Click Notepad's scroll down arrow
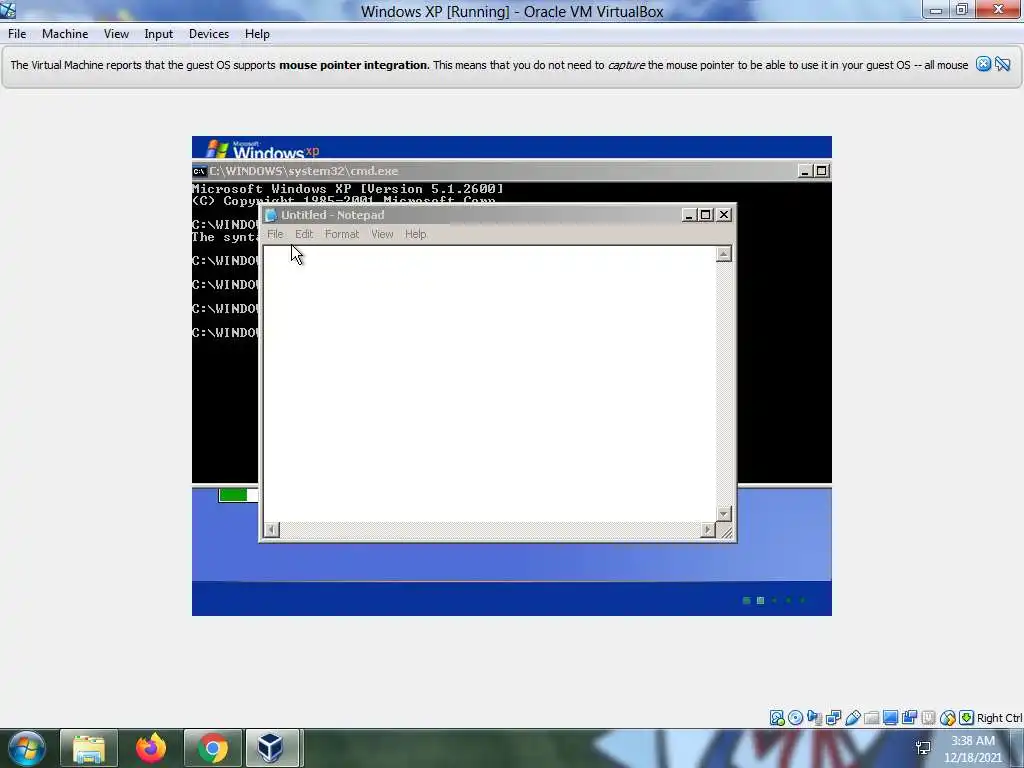This screenshot has height=768, width=1024. coord(724,514)
